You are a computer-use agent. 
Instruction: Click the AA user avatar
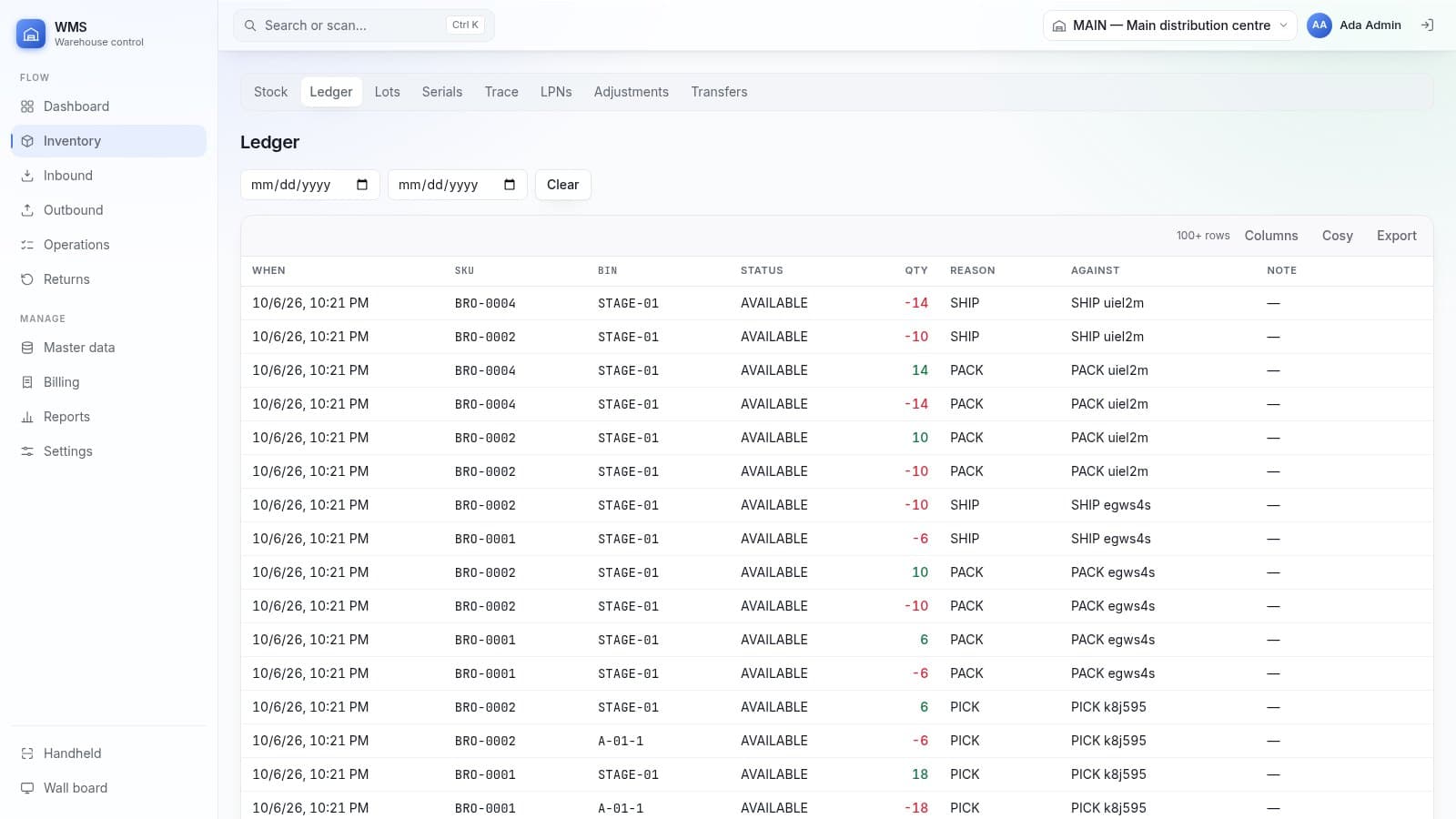pyautogui.click(x=1319, y=25)
